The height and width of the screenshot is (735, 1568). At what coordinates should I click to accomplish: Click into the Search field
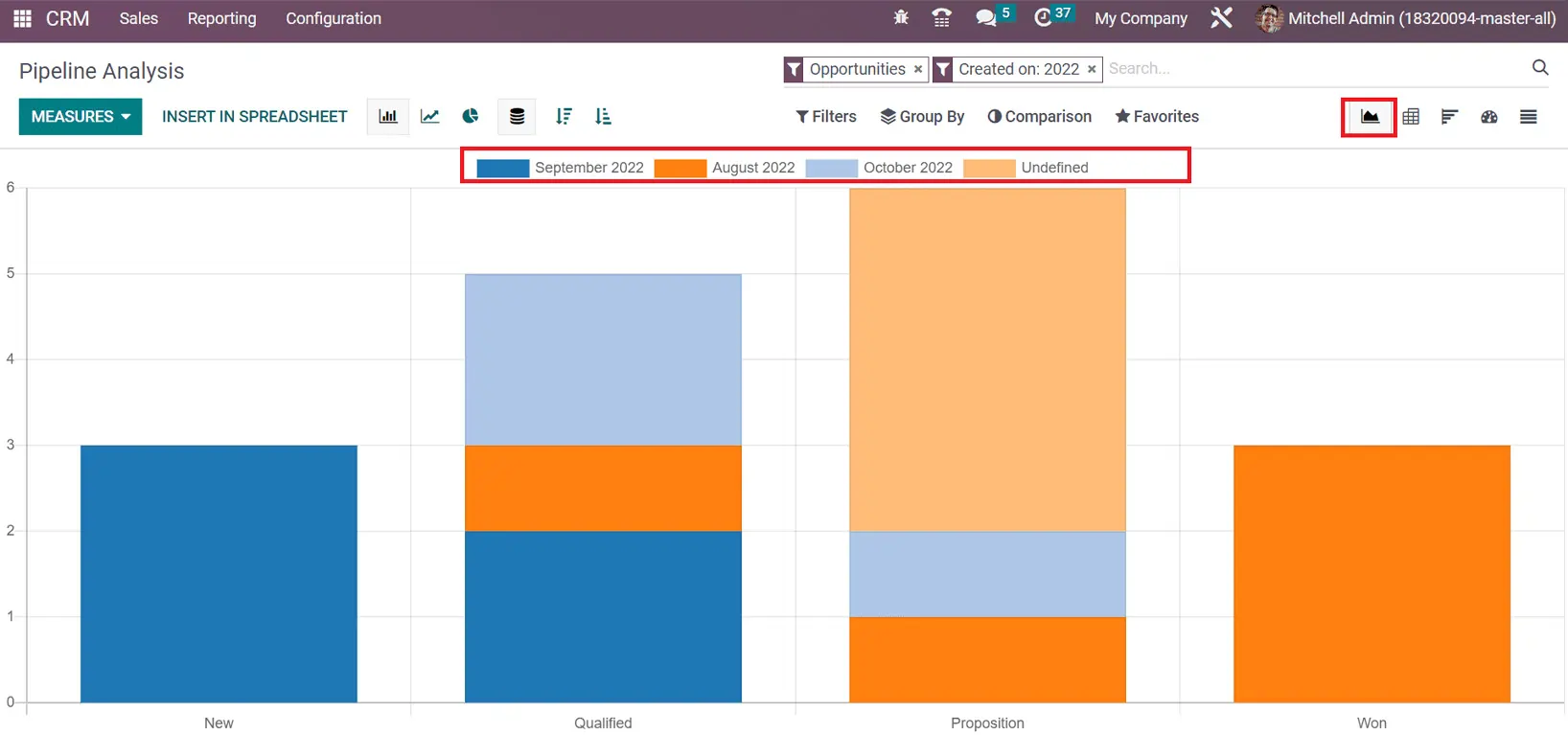pos(1313,69)
